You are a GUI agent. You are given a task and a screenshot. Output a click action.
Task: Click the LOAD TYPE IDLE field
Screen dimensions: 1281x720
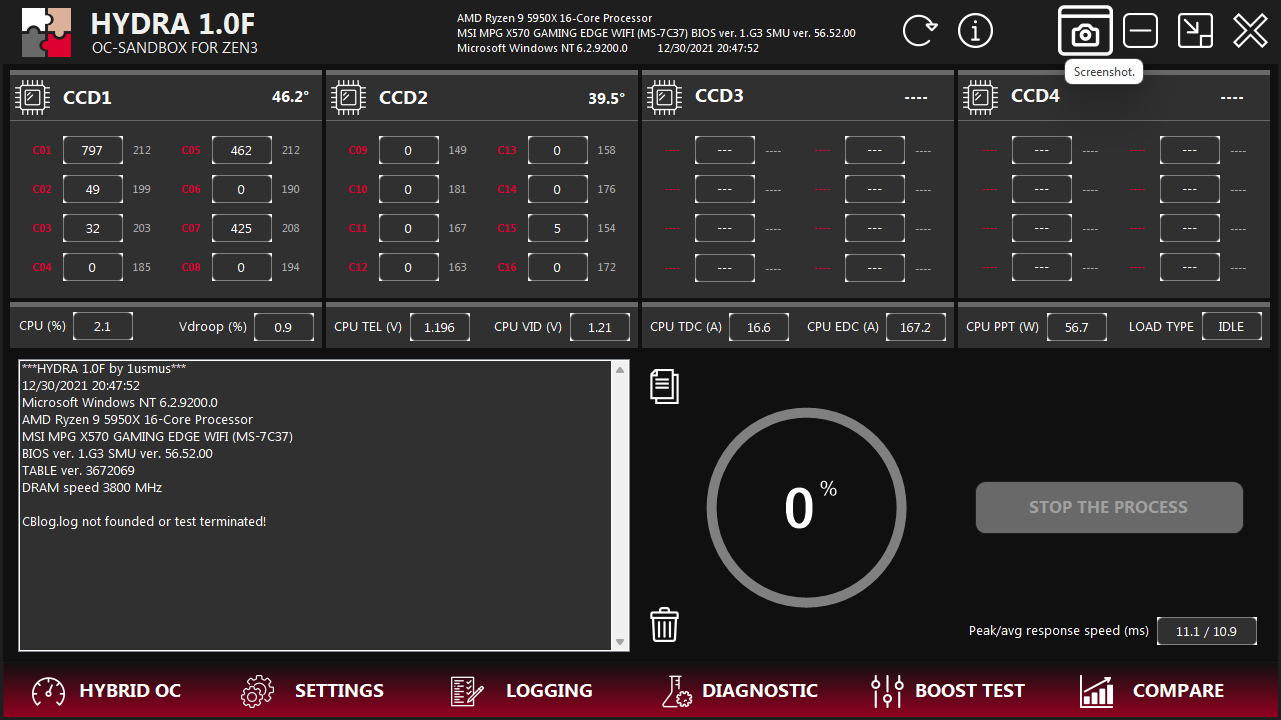point(1231,327)
